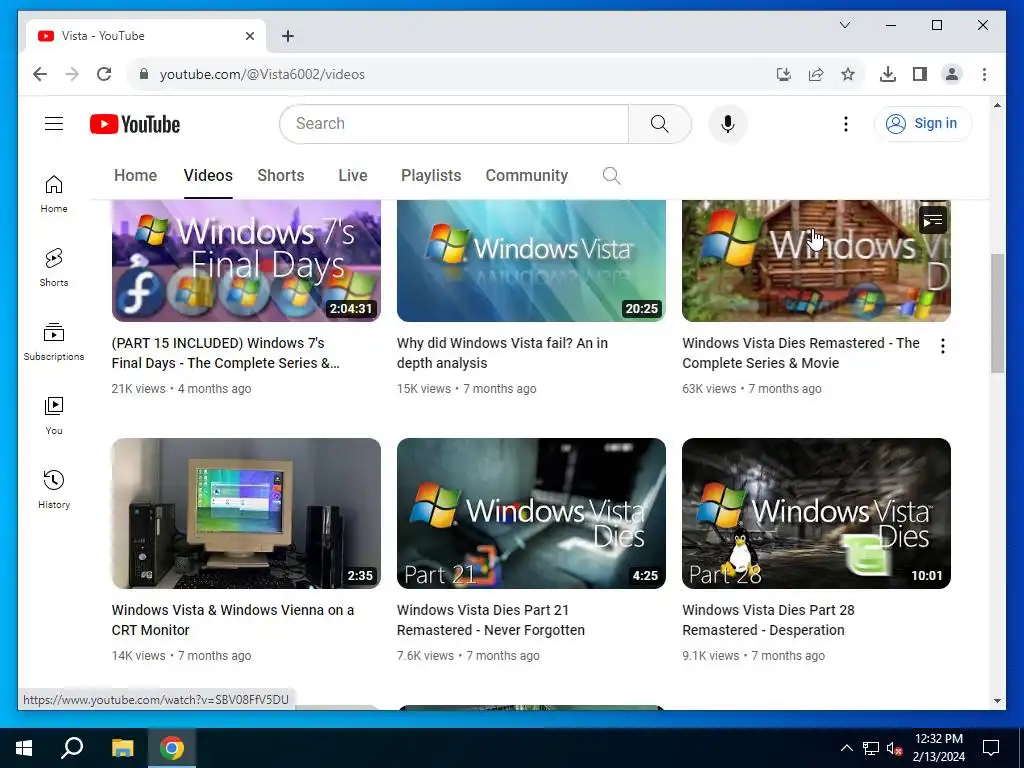Open the Chrome profile avatar
Screen dimensions: 1024x768
[952, 74]
